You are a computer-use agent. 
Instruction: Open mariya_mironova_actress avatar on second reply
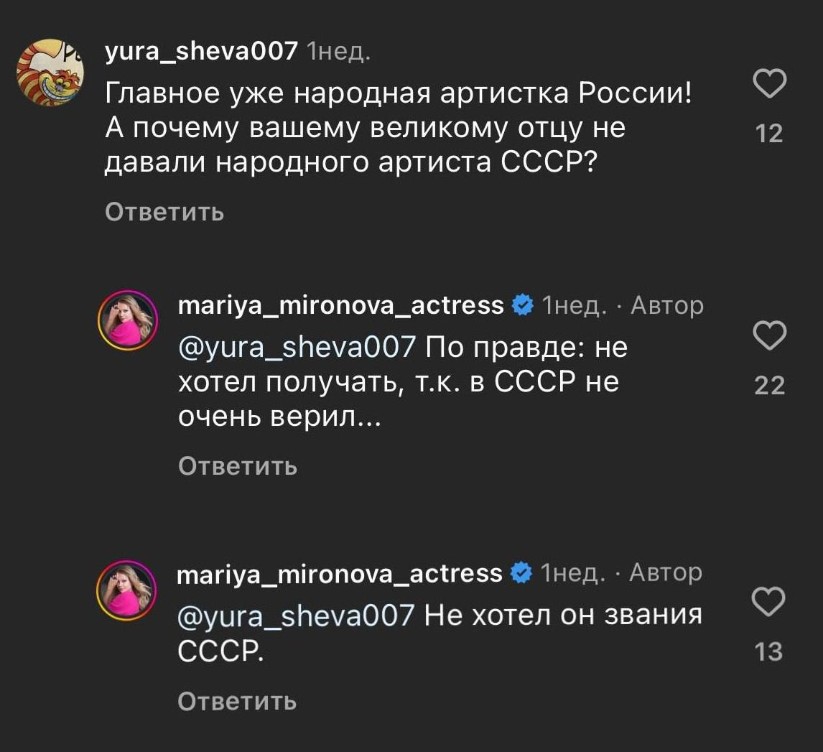(126, 585)
